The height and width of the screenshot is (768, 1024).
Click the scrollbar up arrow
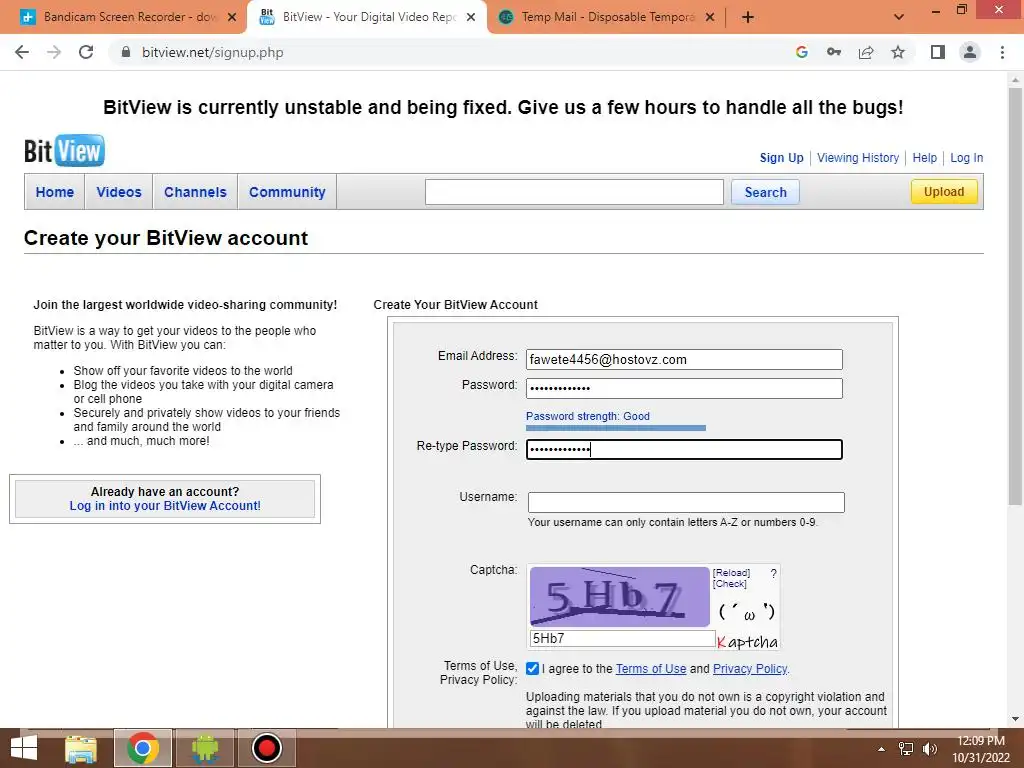[1015, 80]
